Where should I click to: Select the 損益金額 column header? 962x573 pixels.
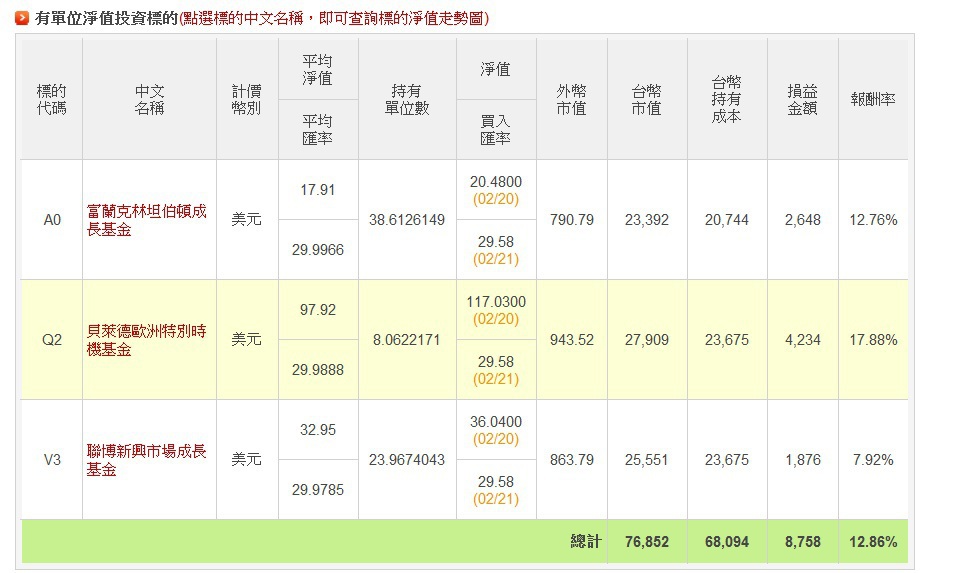(802, 99)
